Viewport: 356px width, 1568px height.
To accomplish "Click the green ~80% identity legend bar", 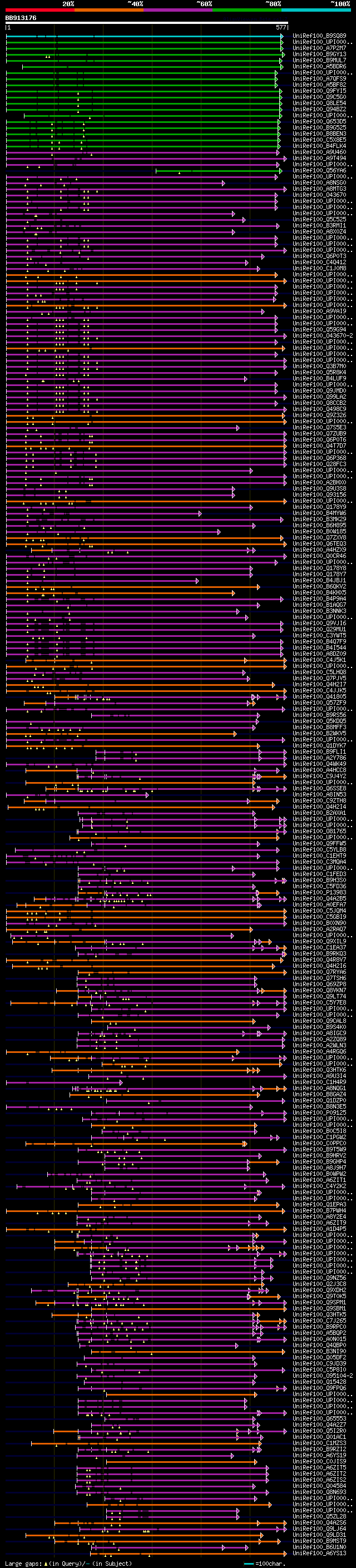I will click(x=247, y=11).
